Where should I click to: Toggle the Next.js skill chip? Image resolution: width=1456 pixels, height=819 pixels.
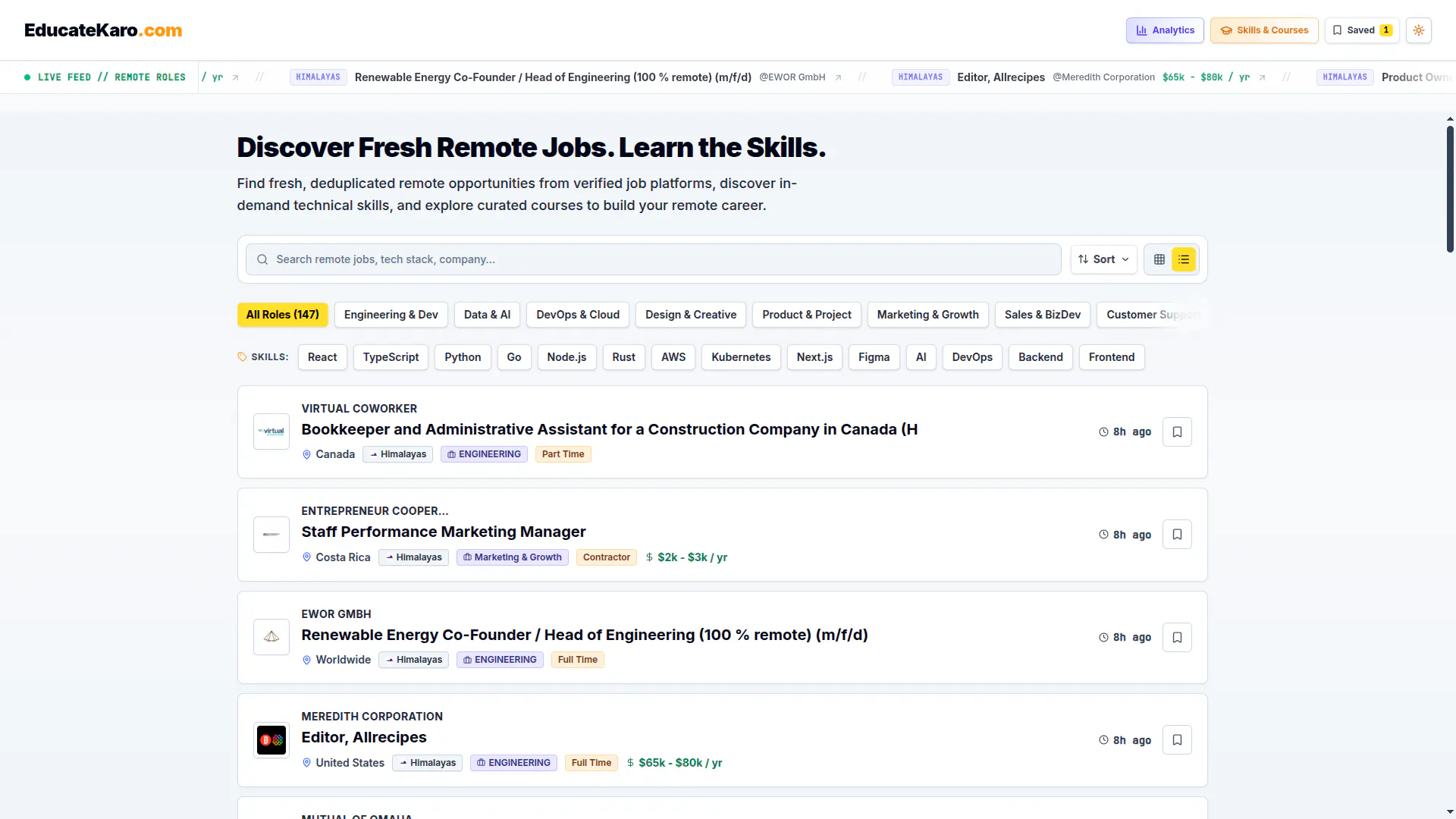(814, 357)
